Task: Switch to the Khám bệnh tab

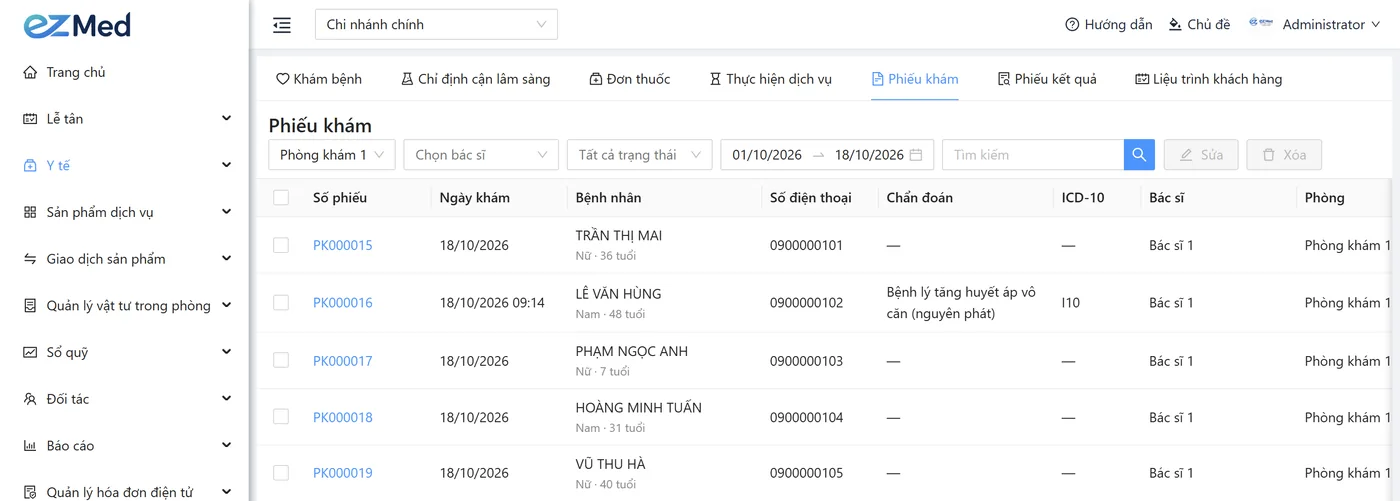Action: pos(319,79)
